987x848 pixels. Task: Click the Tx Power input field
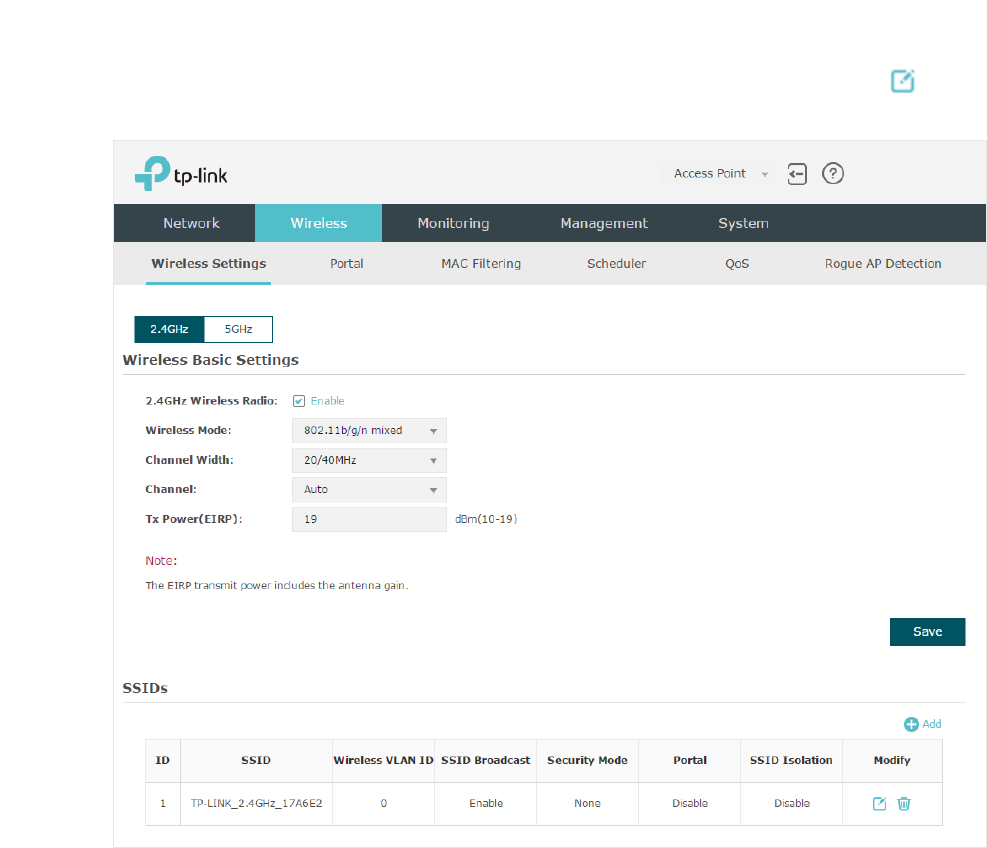point(369,519)
